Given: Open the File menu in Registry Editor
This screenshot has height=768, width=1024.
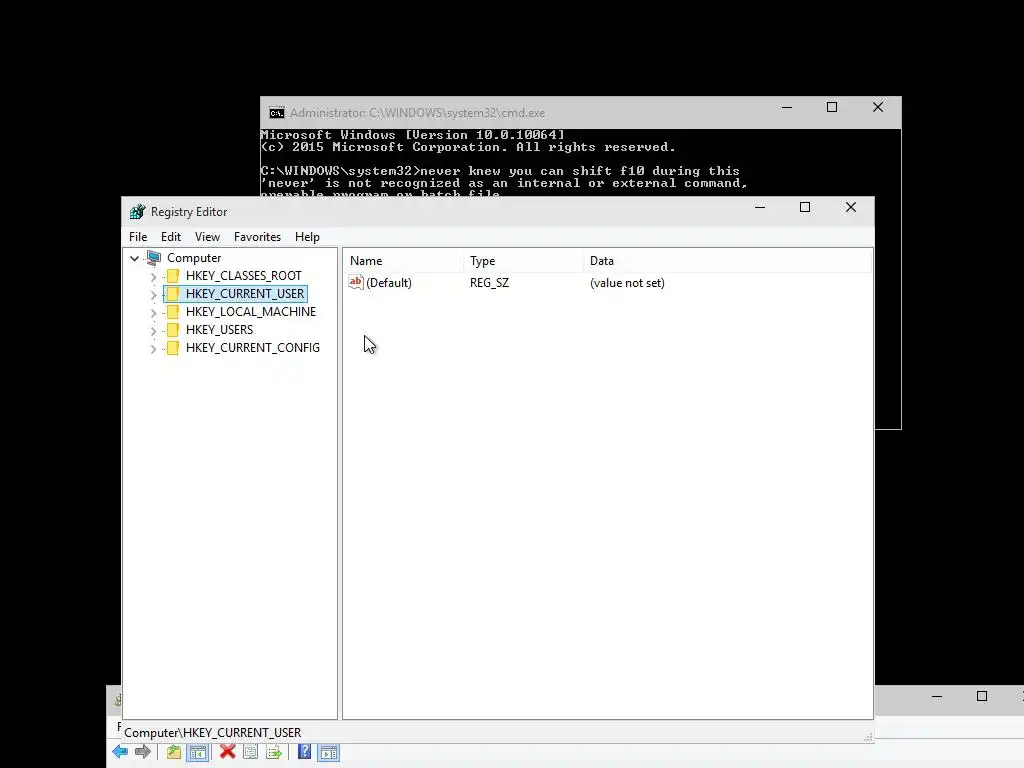Looking at the screenshot, I should pos(138,237).
